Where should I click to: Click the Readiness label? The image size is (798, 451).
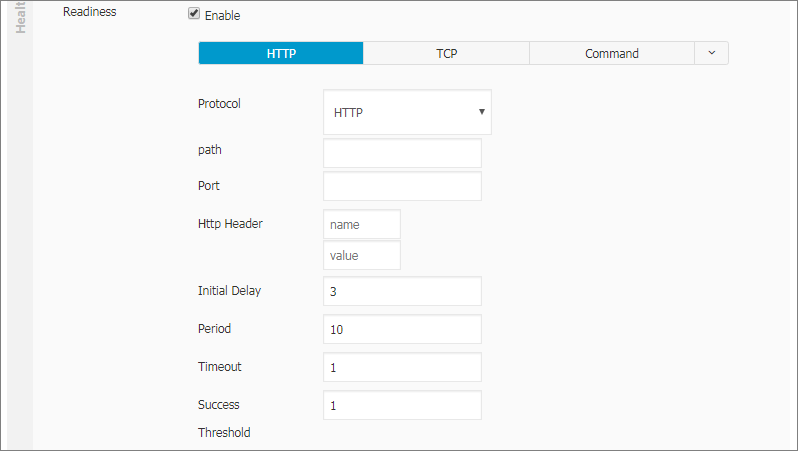(x=90, y=12)
